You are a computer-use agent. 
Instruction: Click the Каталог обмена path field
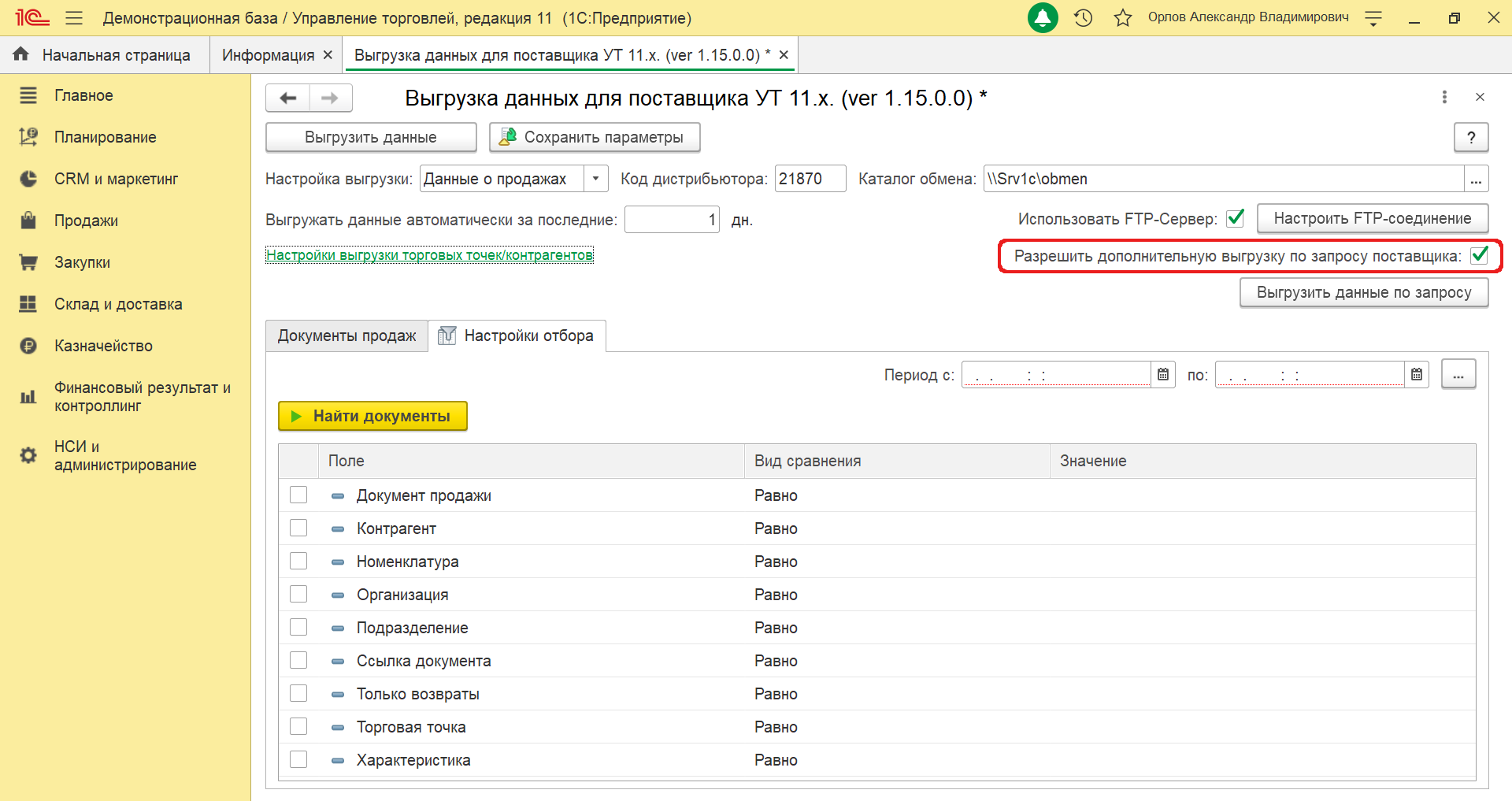[1224, 179]
